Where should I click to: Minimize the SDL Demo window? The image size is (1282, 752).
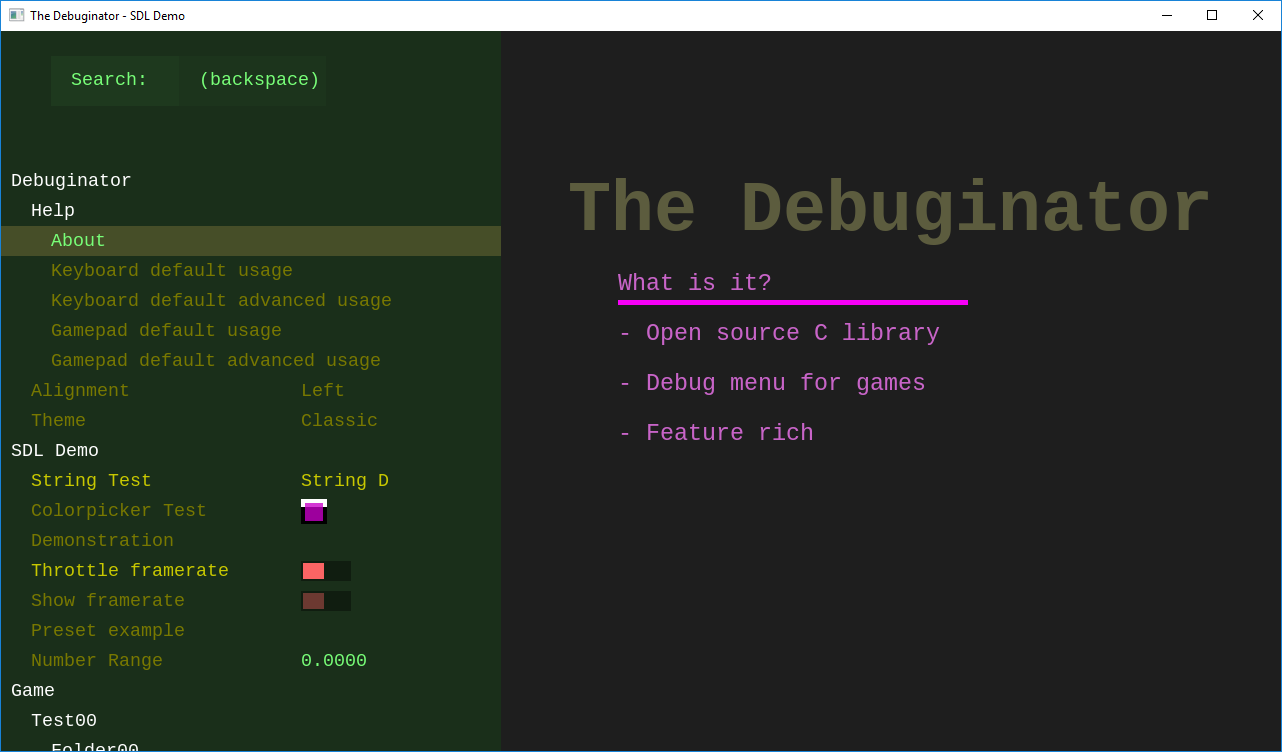pos(1166,15)
